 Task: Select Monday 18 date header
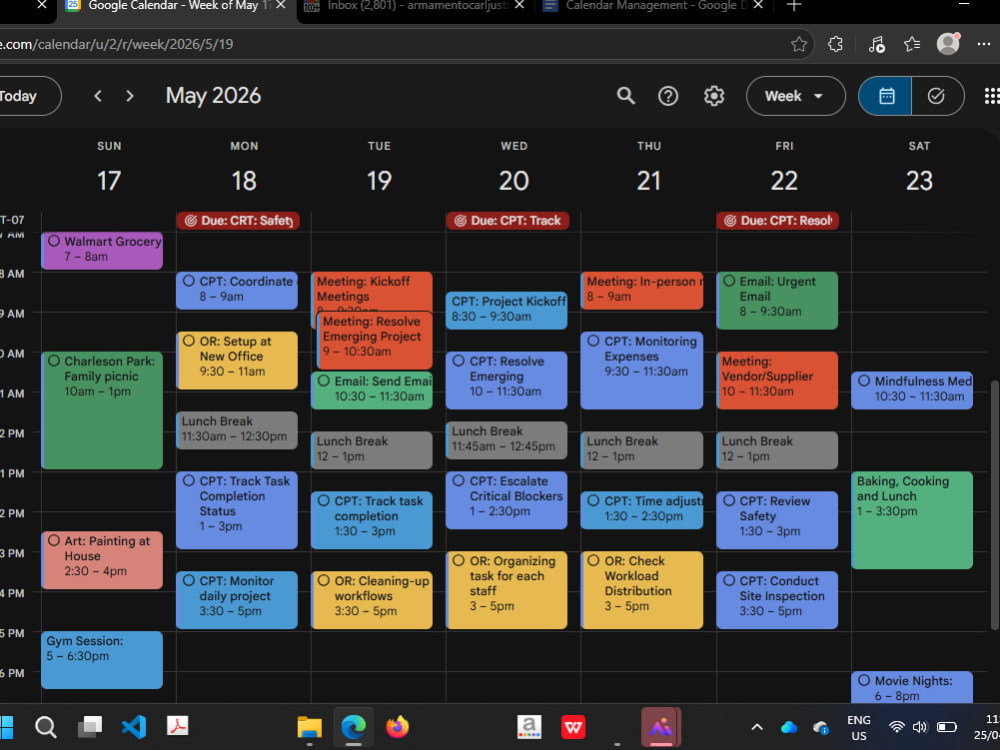(244, 180)
